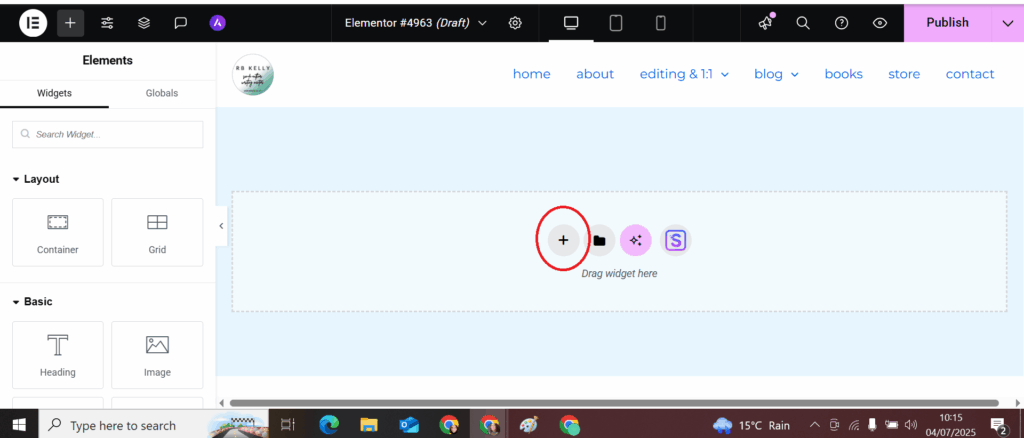The image size is (1024, 438).
Task: Click the taskbar search box
Action: pyautogui.click(x=153, y=425)
